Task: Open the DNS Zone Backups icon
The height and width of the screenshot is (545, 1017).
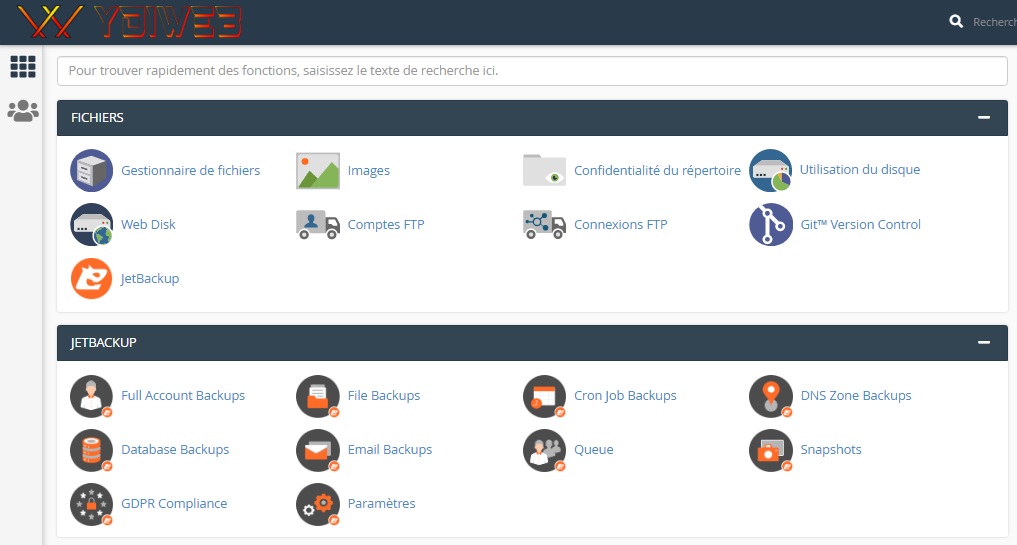Action: pyautogui.click(x=771, y=396)
